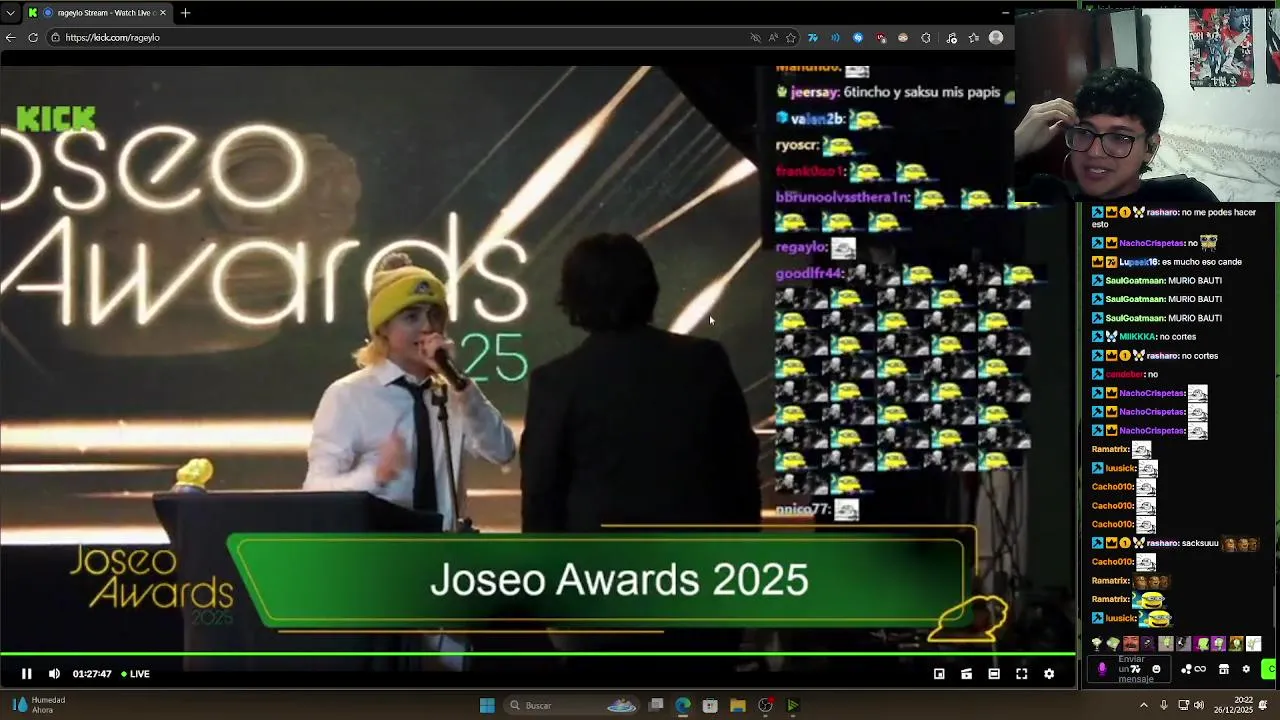Reload the kick.com page
1280x720 pixels.
[x=33, y=37]
